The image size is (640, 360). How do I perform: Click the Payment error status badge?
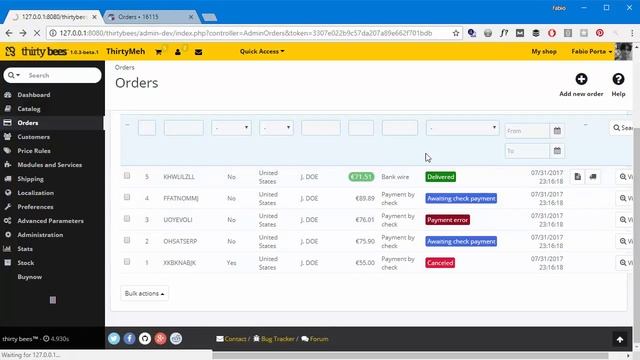coord(447,220)
